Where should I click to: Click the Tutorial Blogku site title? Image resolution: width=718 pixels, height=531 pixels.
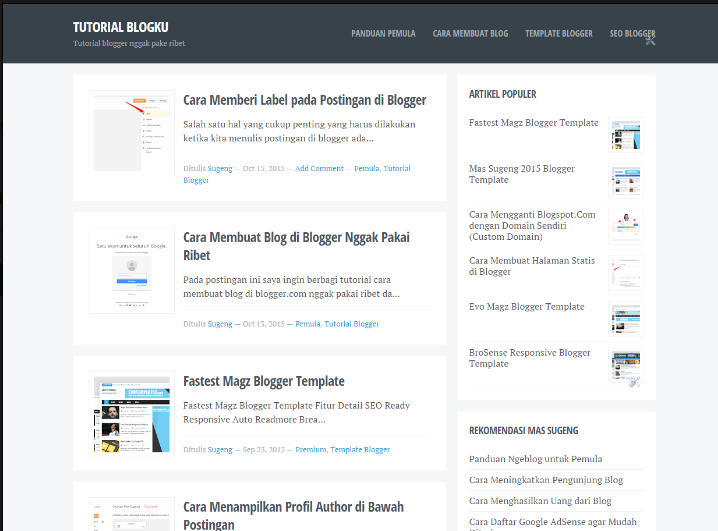click(x=121, y=27)
